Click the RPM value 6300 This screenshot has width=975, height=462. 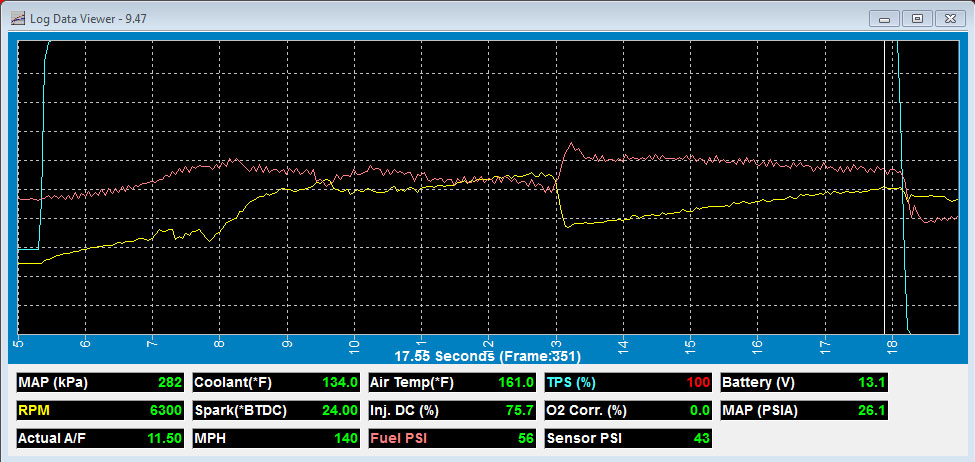[165, 411]
